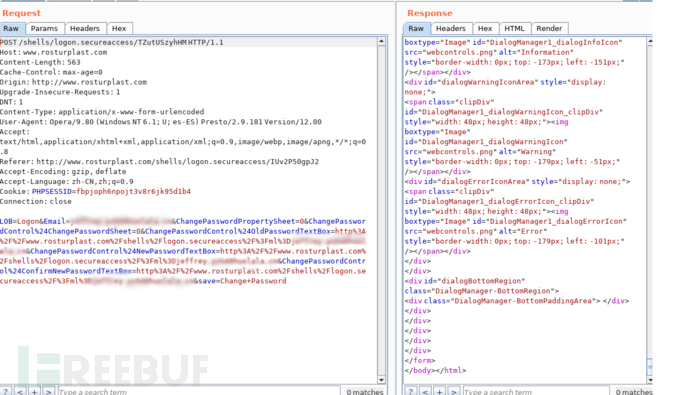Click the PHPSESSID cookie value
The height and width of the screenshot is (395, 690).
pyautogui.click(x=133, y=192)
